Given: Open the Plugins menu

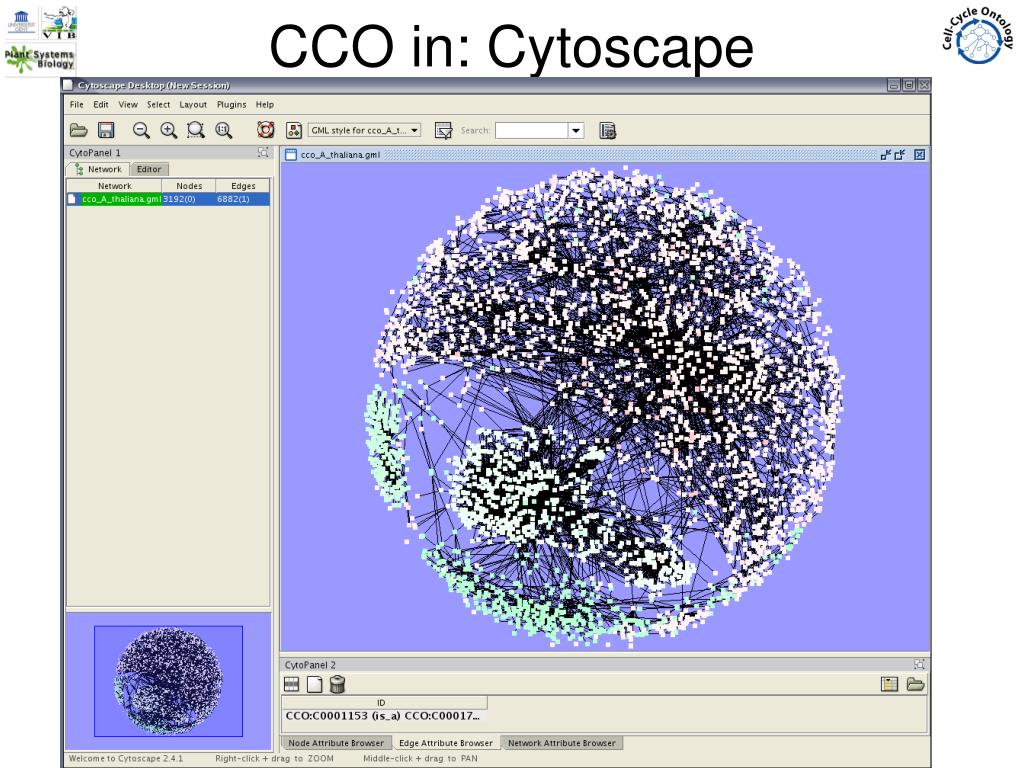Looking at the screenshot, I should [231, 104].
